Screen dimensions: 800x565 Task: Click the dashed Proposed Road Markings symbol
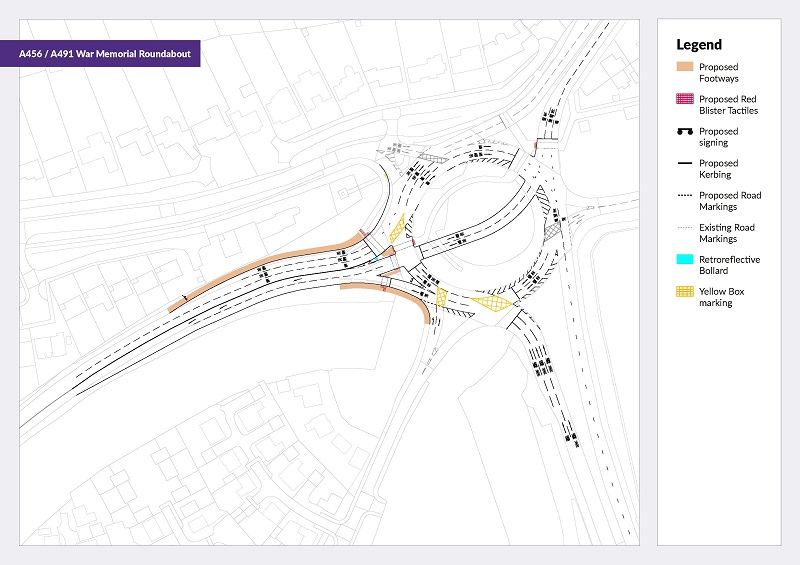[x=686, y=195]
